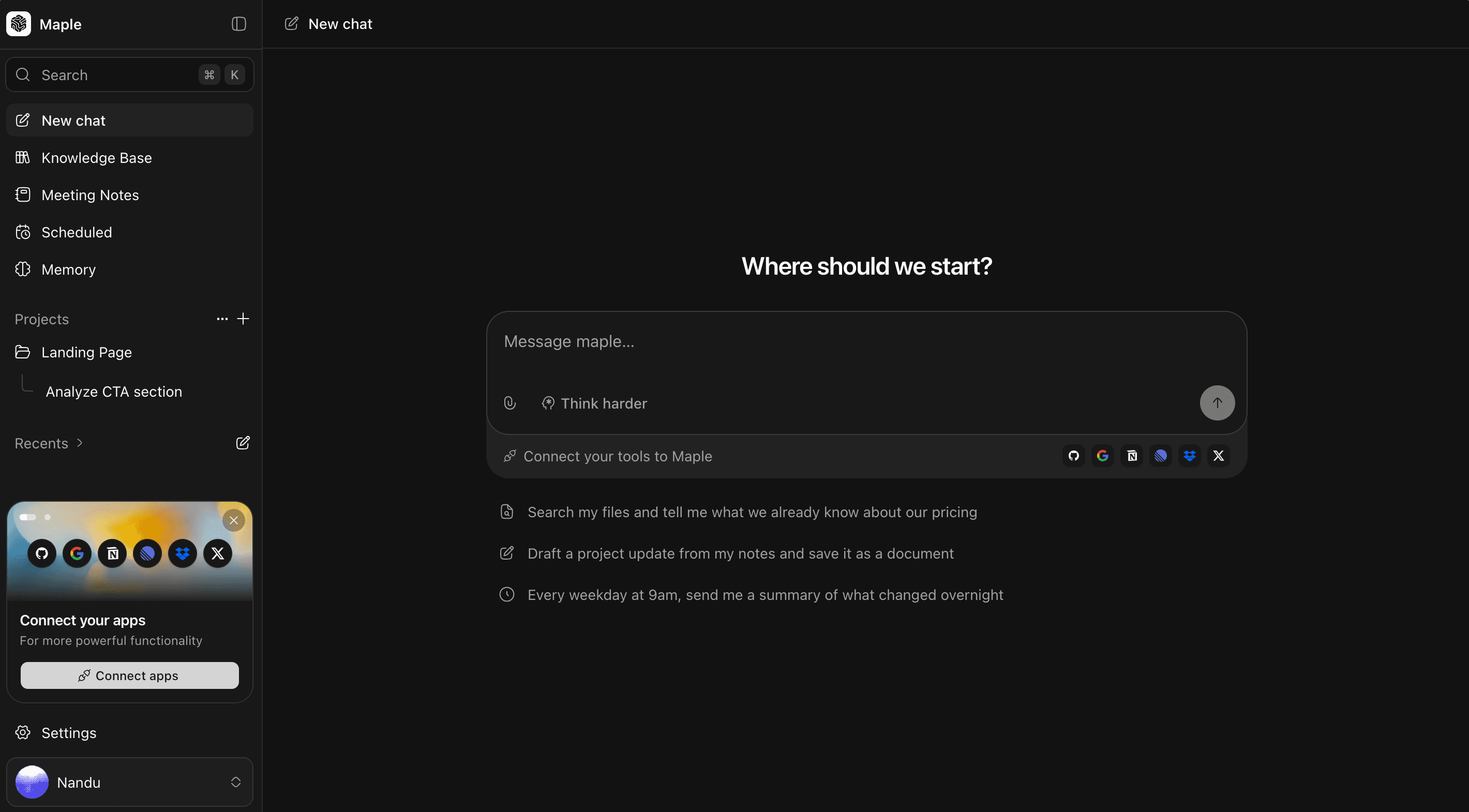Click X icon in Connect apps card
The image size is (1469, 812).
[x=218, y=553]
